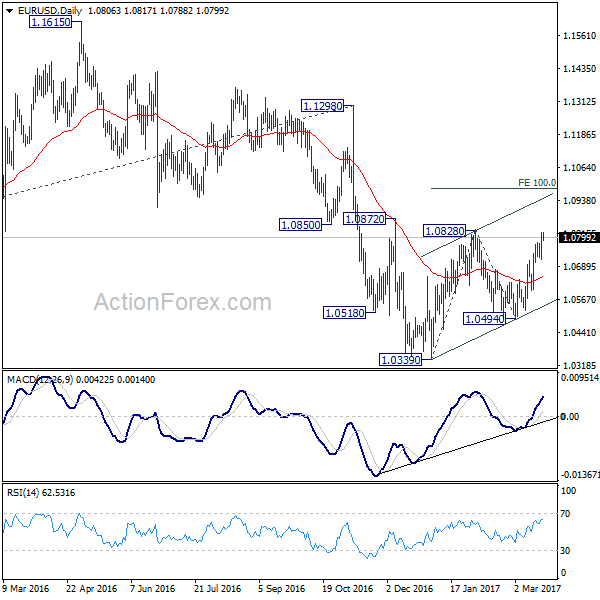Image resolution: width=600 pixels, height=600 pixels.
Task: Select the 1.03390 price label
Action: click(x=400, y=360)
